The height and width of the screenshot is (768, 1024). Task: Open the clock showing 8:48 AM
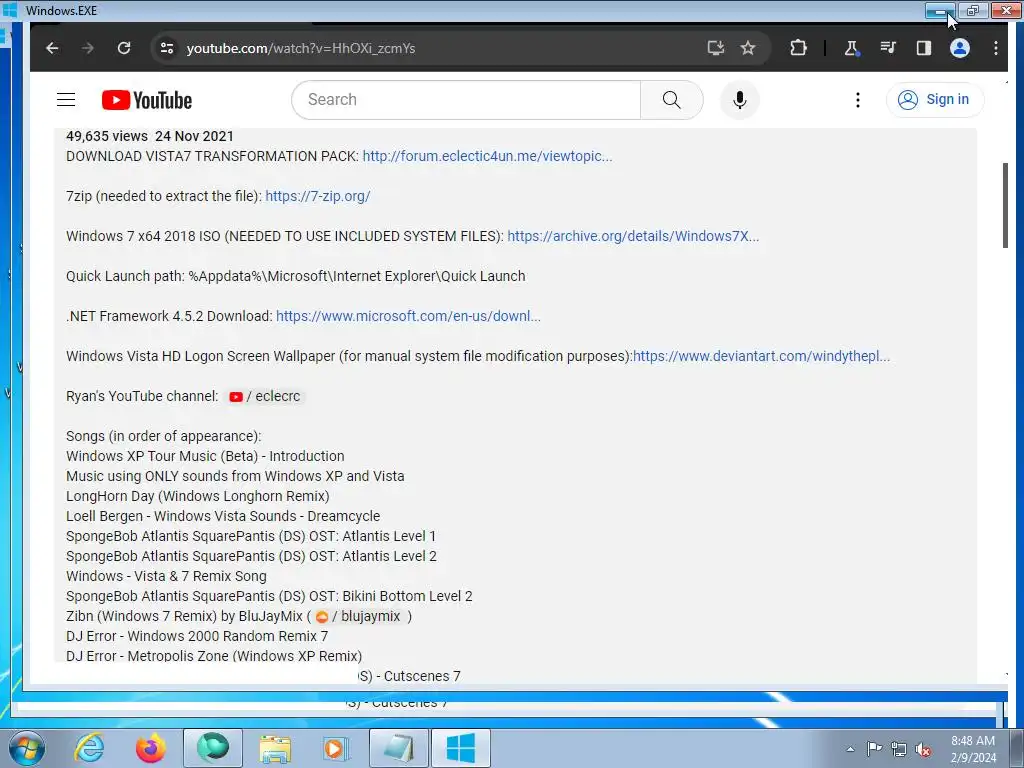pos(973,749)
